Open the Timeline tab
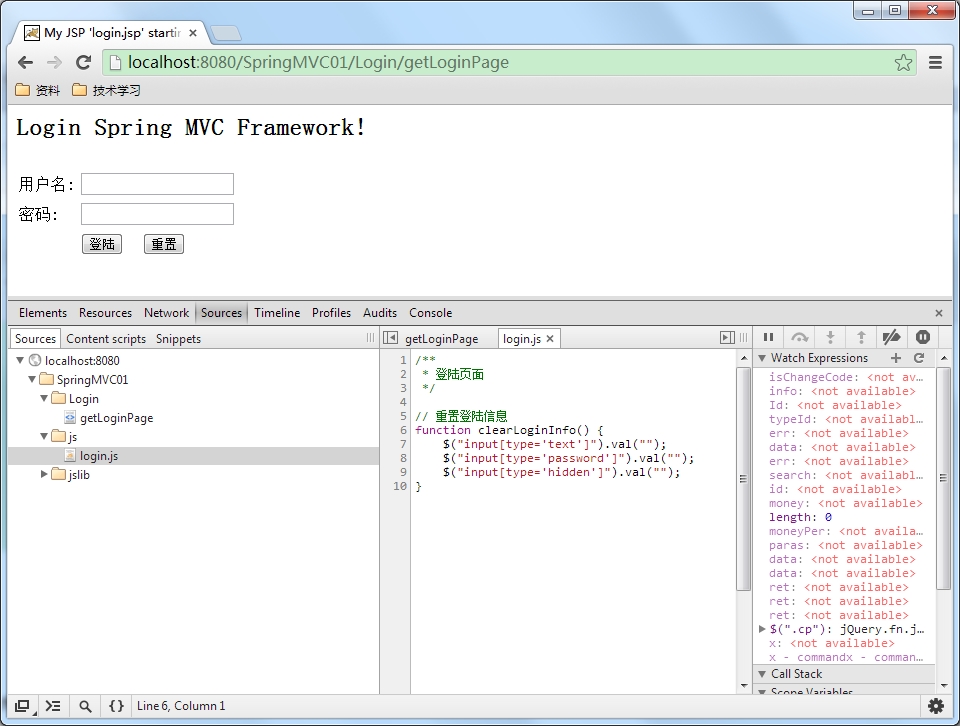Viewport: 960px width, 726px height. click(x=277, y=313)
